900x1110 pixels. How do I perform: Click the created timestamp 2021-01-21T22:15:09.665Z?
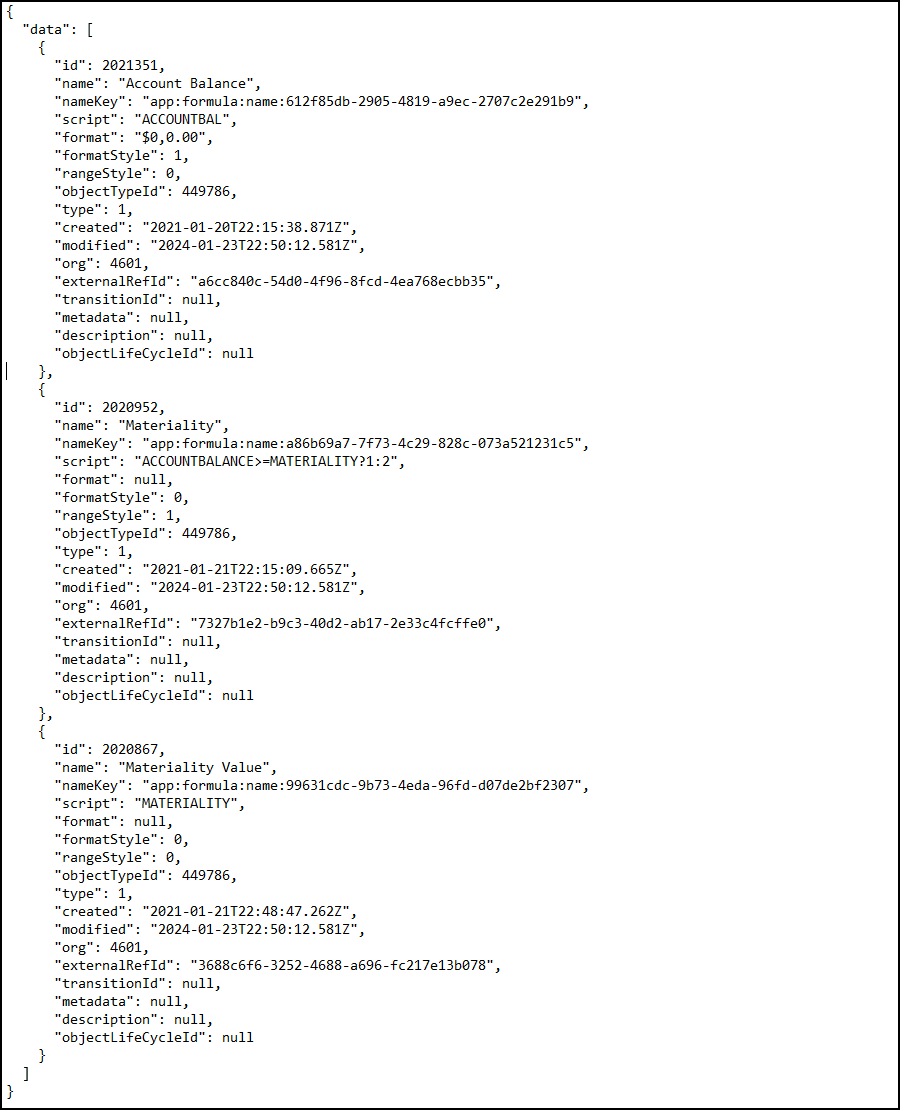(246, 569)
